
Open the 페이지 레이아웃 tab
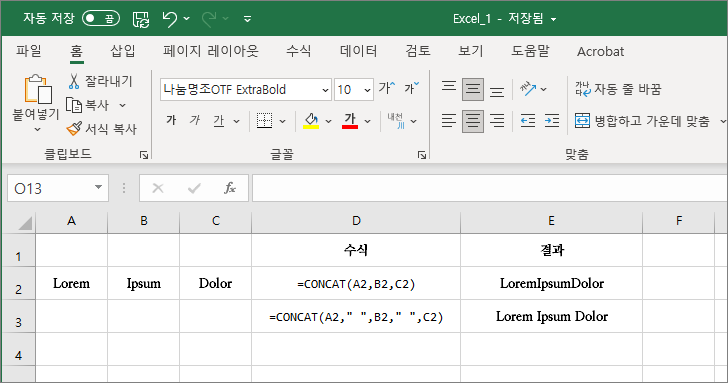211,51
